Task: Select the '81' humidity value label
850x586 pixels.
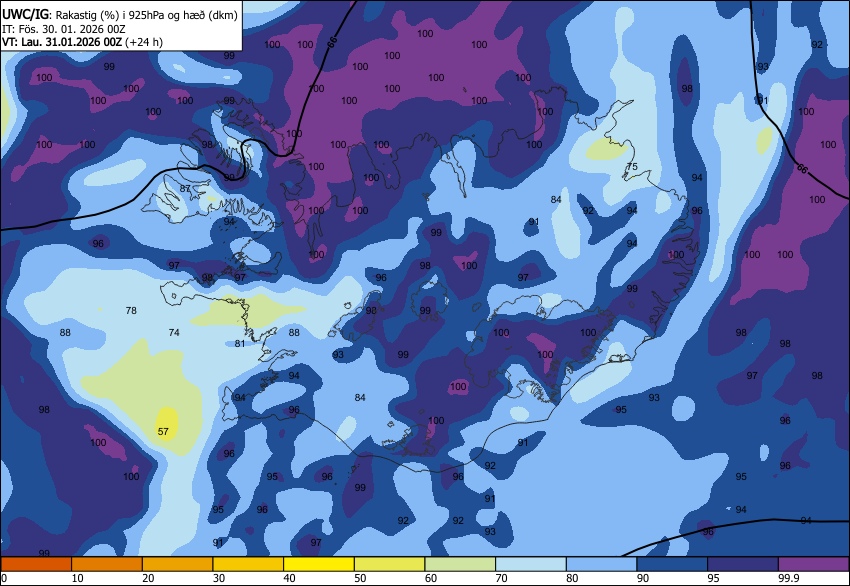Action: pyautogui.click(x=240, y=343)
